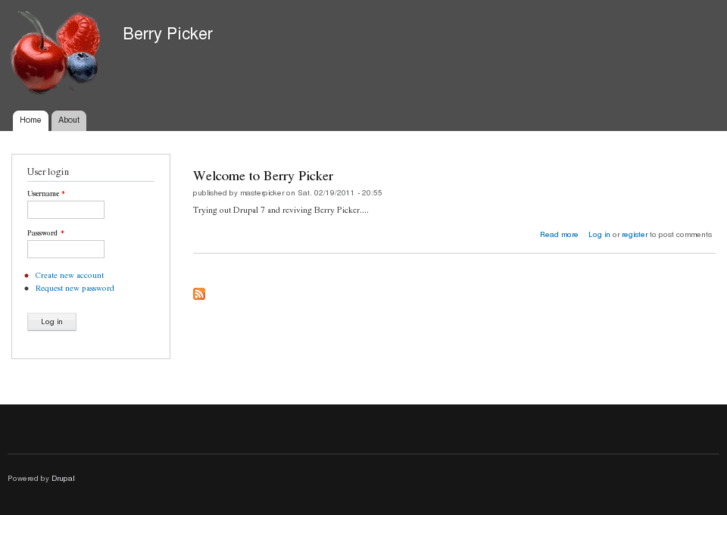Focus the Username input field
727x545 pixels.
point(65,210)
